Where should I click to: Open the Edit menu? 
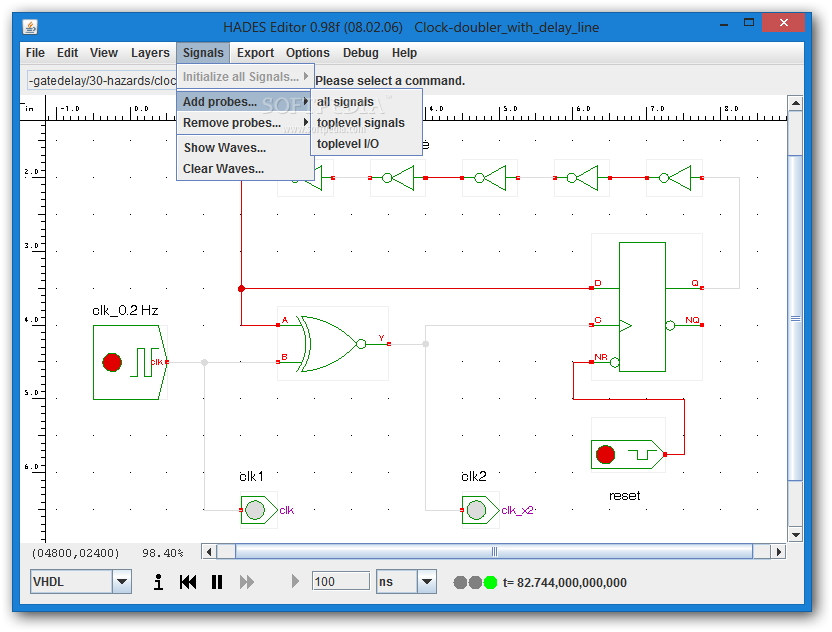pos(67,53)
